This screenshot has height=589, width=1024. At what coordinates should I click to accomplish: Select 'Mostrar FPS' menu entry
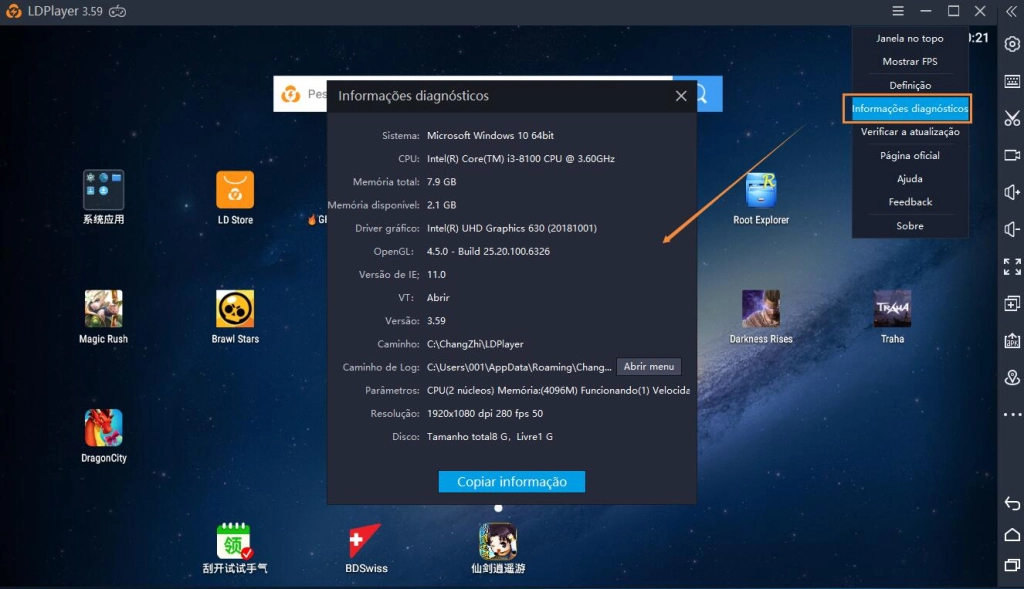coord(910,61)
